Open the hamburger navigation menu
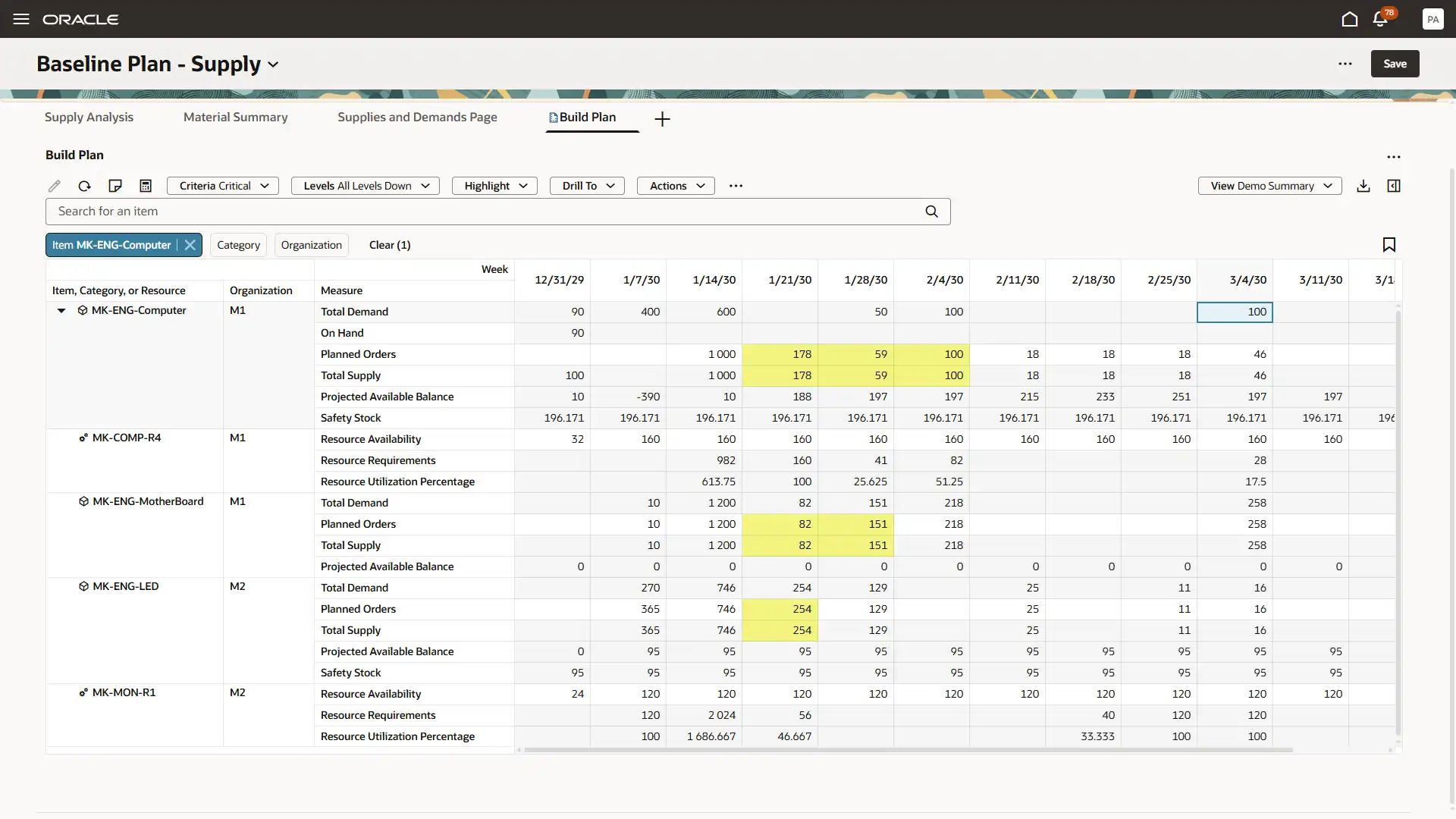1456x819 pixels. pyautogui.click(x=21, y=19)
